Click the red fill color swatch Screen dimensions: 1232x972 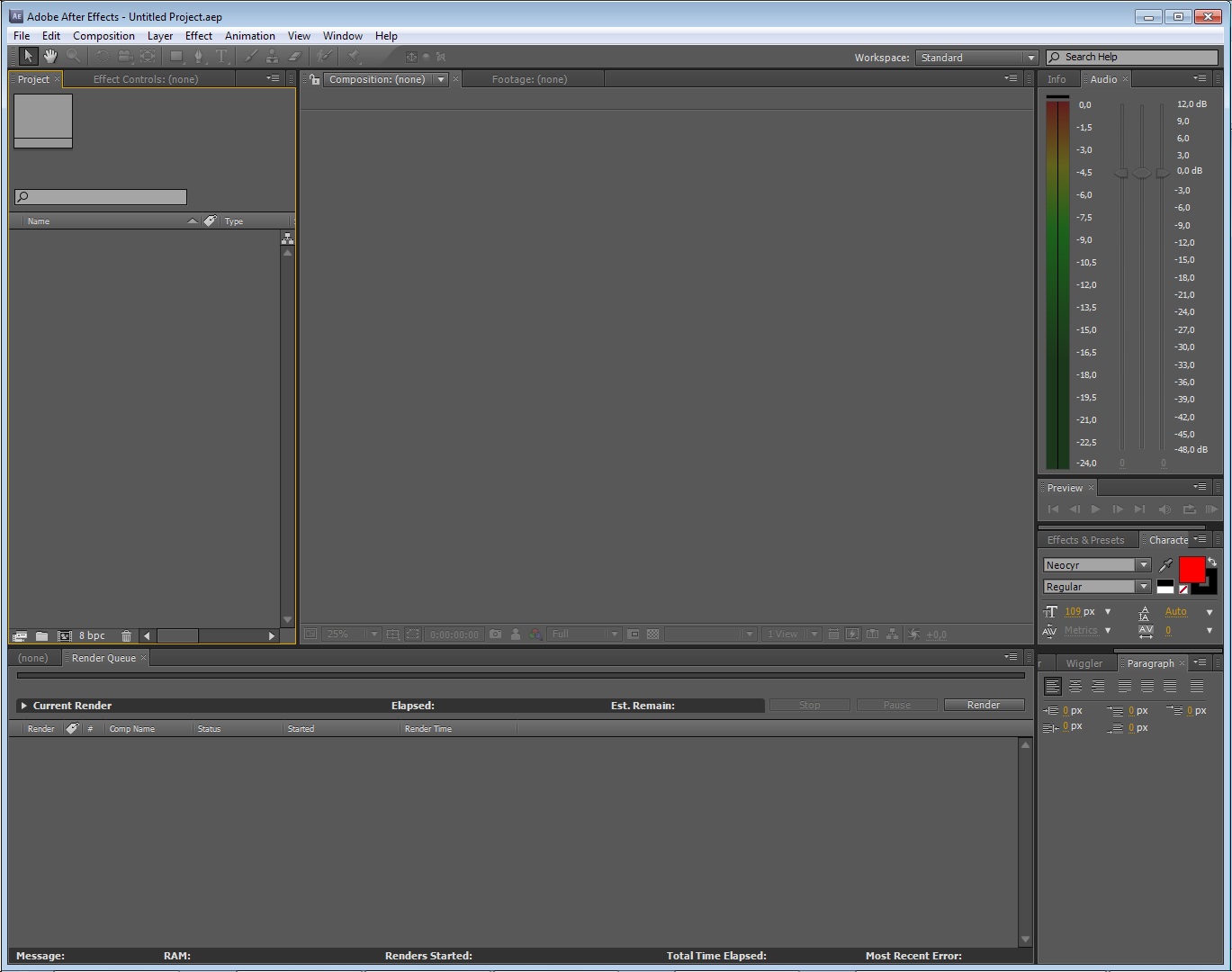click(1192, 570)
